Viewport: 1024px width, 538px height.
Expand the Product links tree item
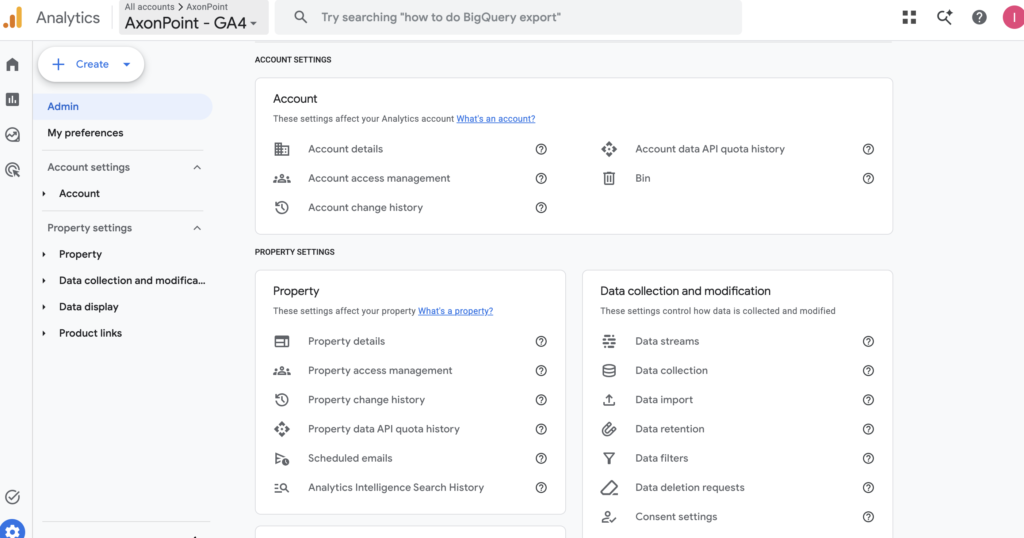pos(44,333)
